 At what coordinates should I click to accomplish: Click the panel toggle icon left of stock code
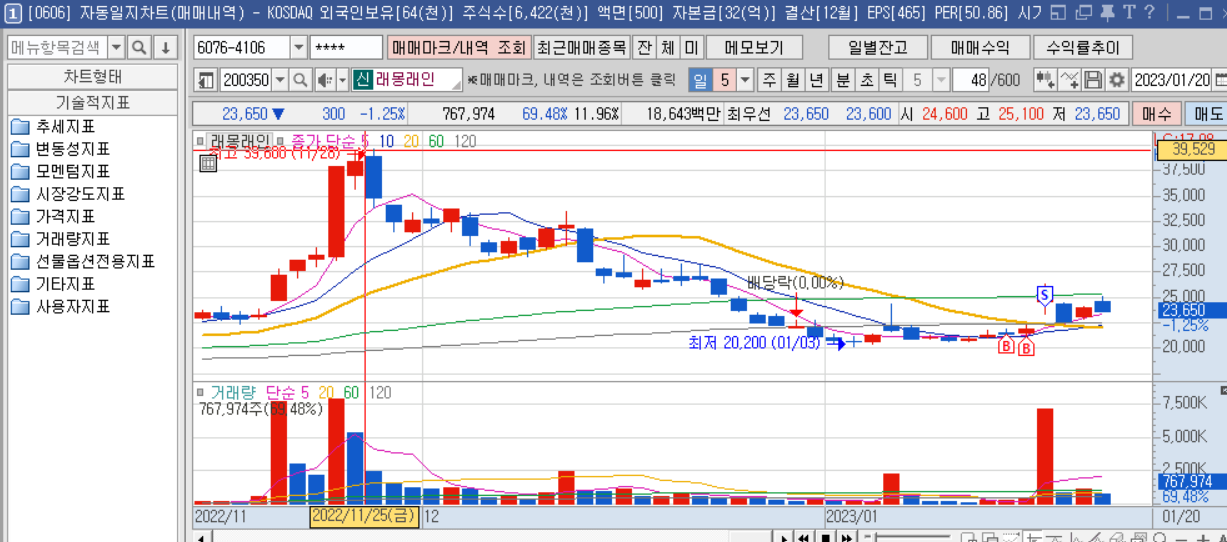206,80
